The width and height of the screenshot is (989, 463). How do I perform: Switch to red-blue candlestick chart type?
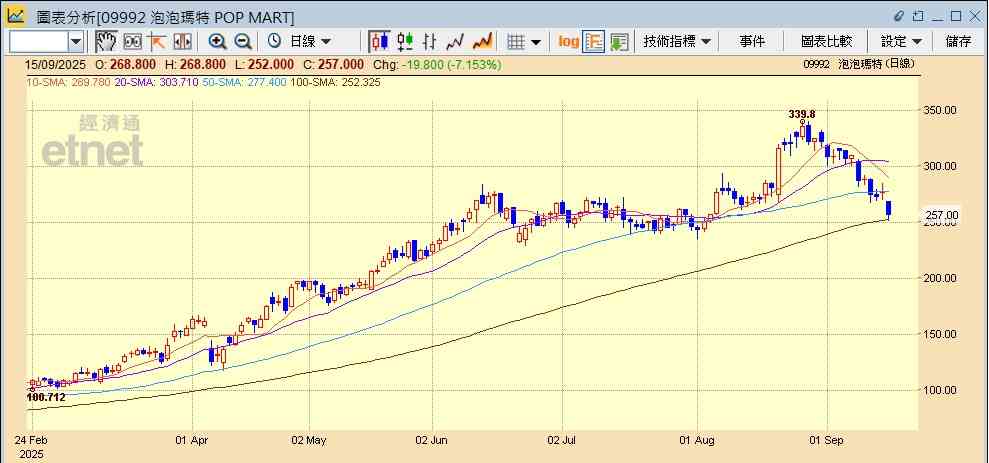pyautogui.click(x=380, y=42)
